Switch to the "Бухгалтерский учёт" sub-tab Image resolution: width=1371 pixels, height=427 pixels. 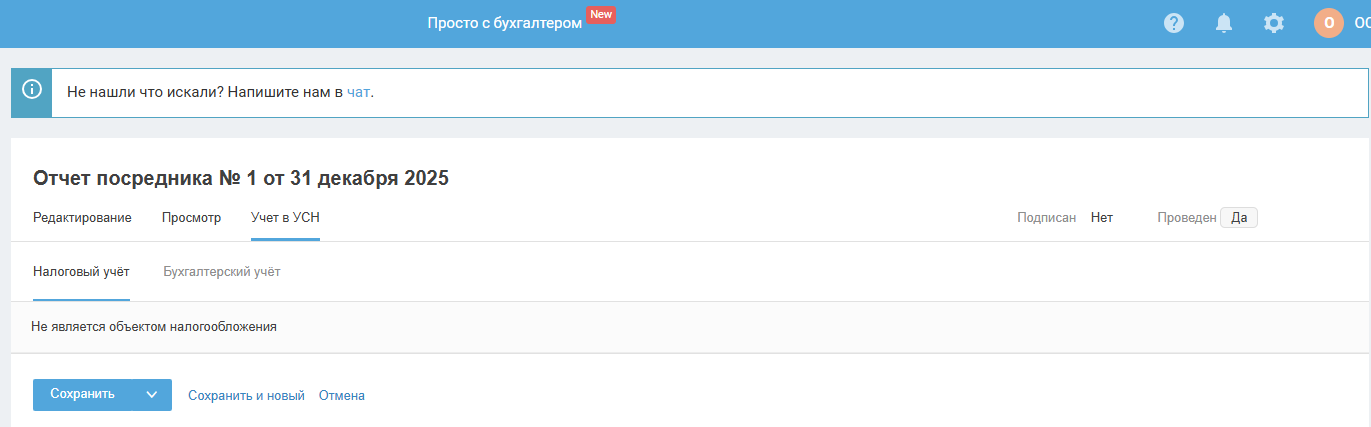click(x=222, y=272)
